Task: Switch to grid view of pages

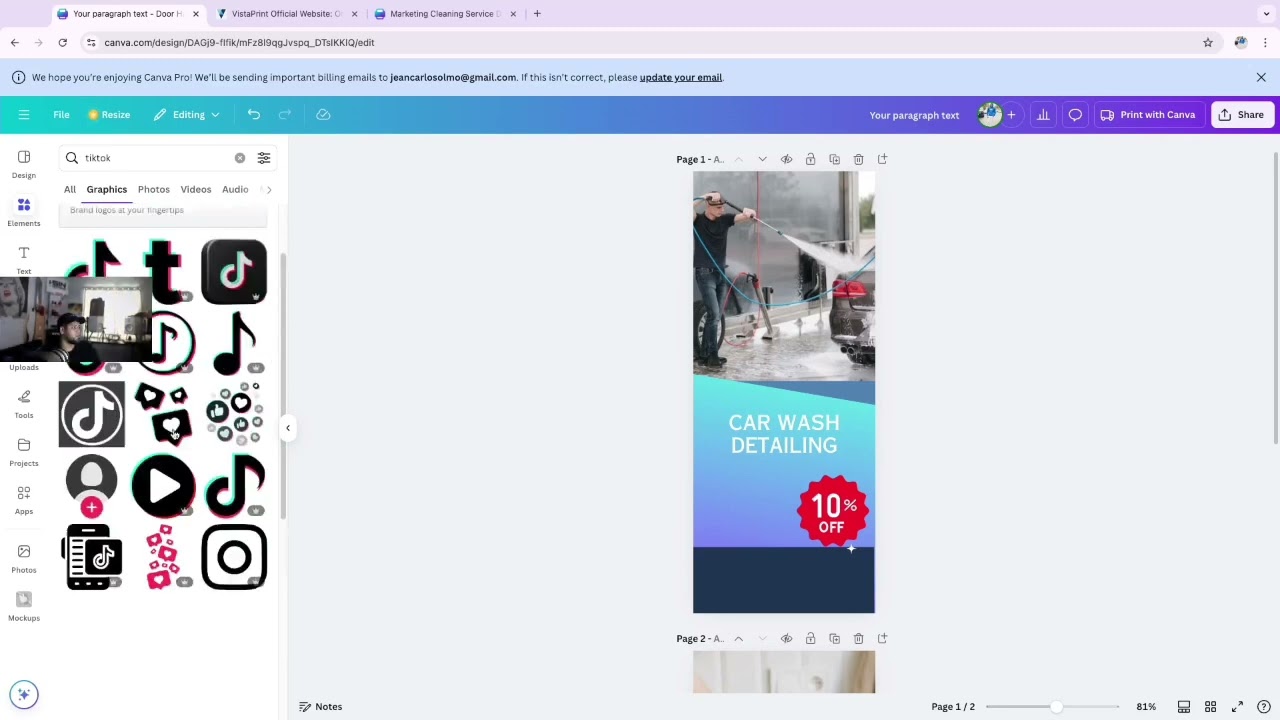Action: coord(1210,706)
